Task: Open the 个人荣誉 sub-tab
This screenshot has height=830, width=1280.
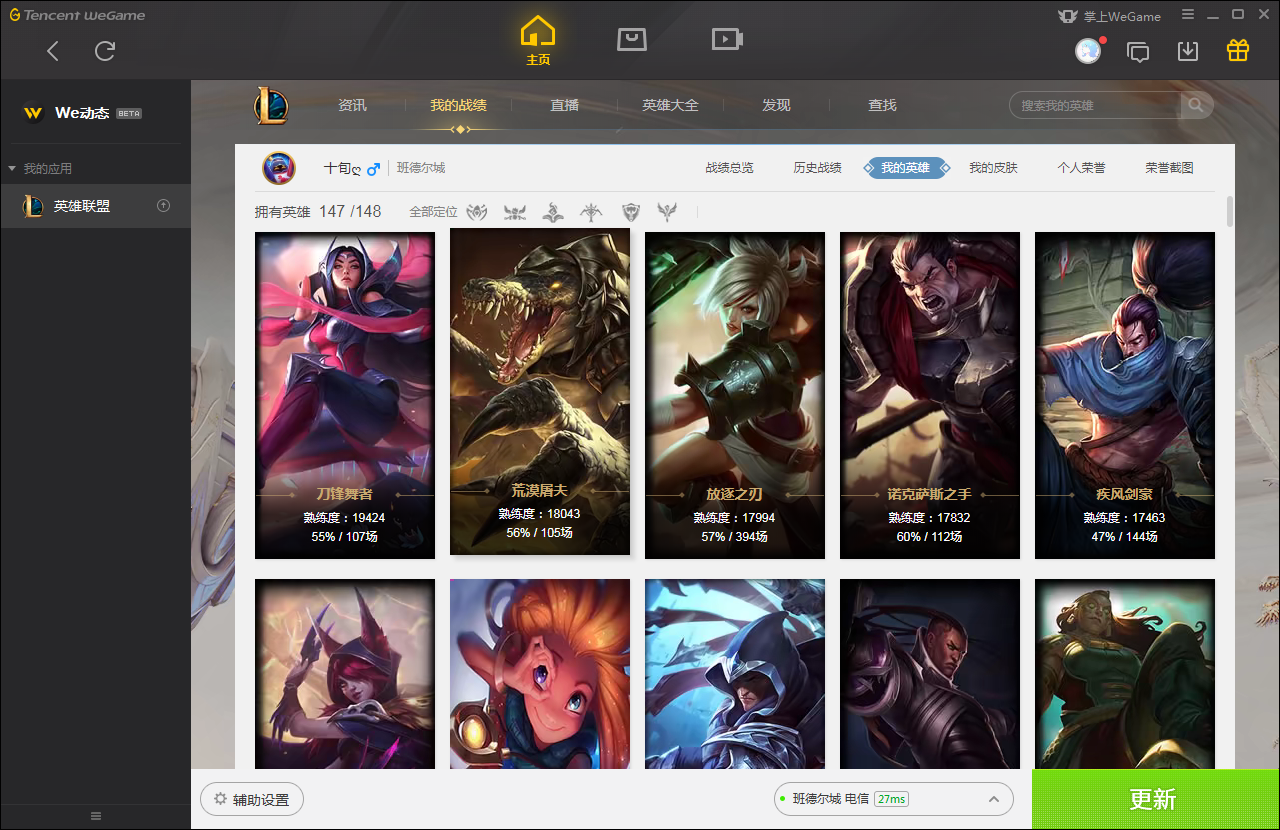Action: [1082, 168]
